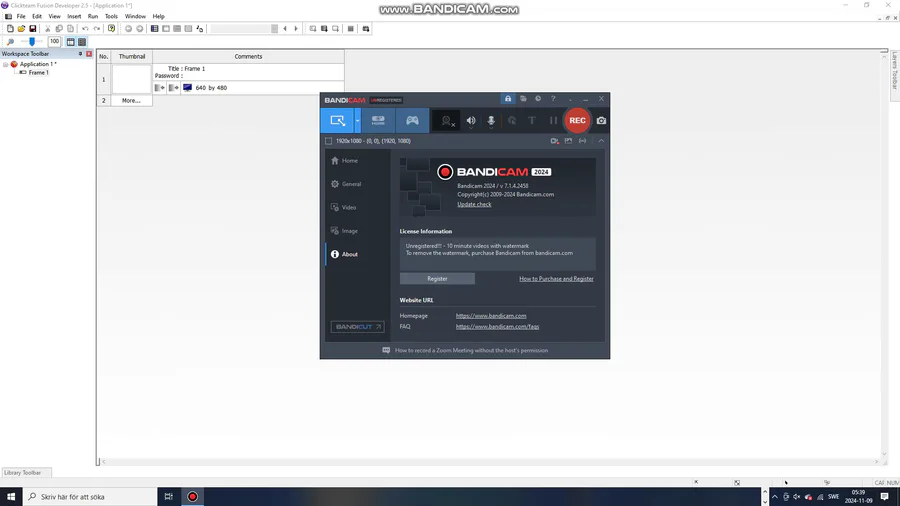Image resolution: width=900 pixels, height=506 pixels.
Task: Click the zoom magnifier icon in Fusion toolbar
Action: pos(10,42)
